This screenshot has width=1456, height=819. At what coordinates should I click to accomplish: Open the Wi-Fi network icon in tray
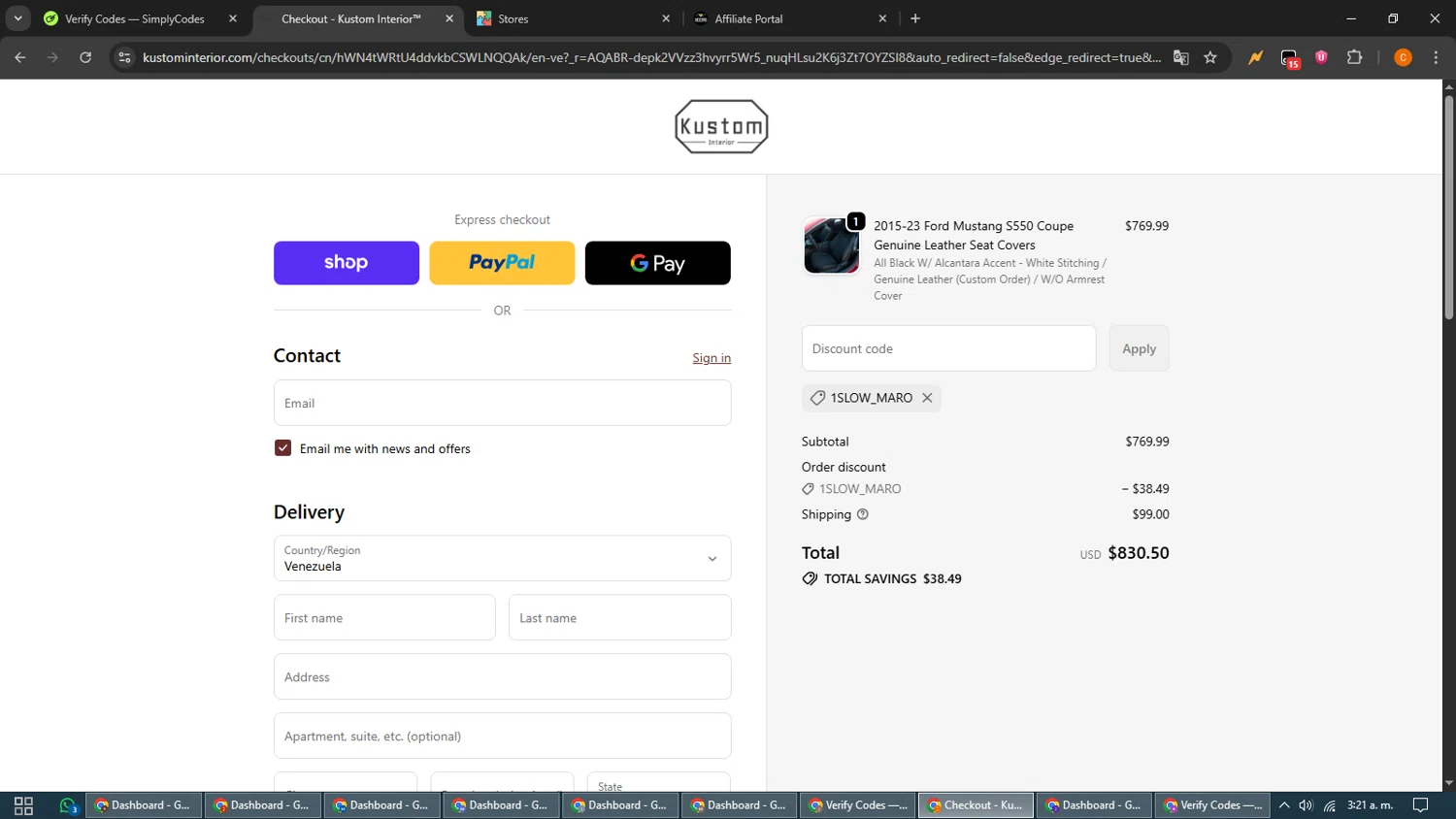[x=1330, y=805]
